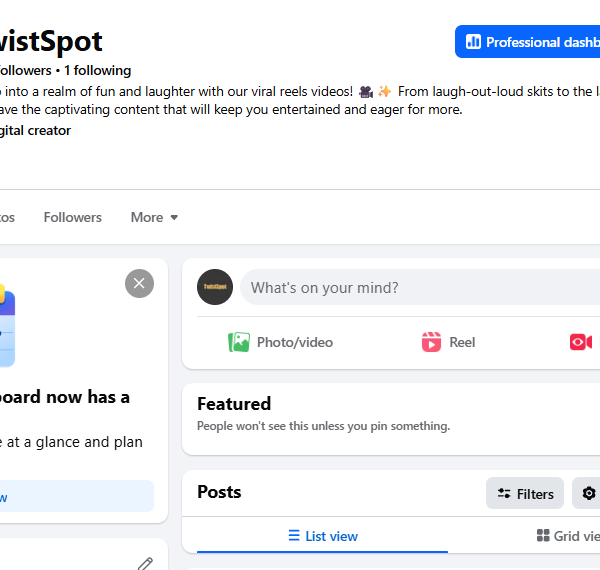600x570 pixels.
Task: Click the Grid view squares icon
Action: click(543, 536)
